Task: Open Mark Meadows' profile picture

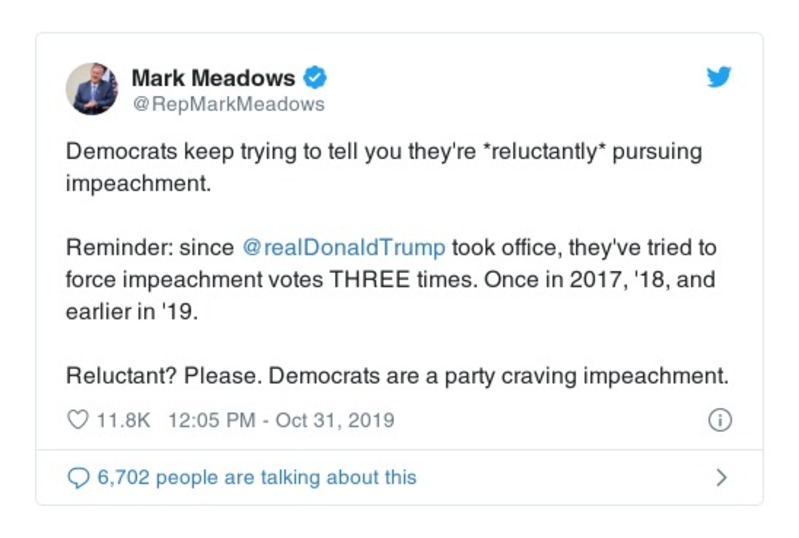Action: pos(92,89)
